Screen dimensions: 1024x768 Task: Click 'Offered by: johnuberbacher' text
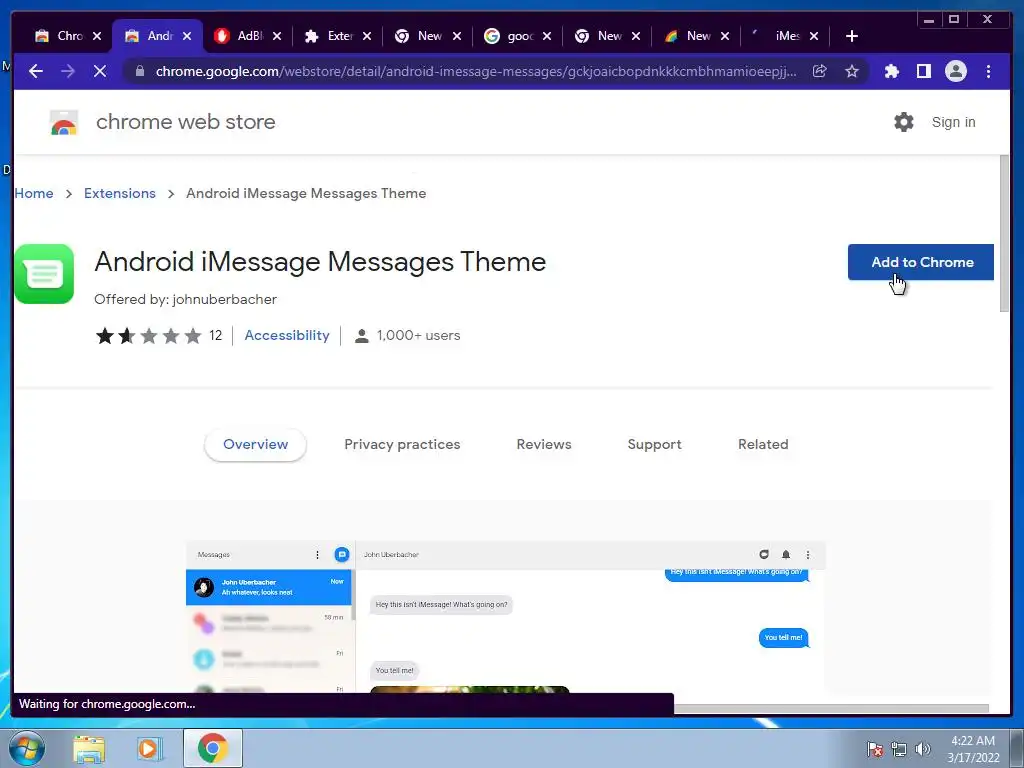(185, 299)
